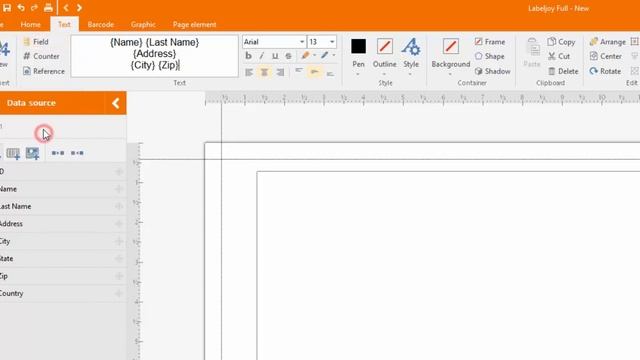Click the Background color swatch
The width and height of the screenshot is (640, 360).
451,46
